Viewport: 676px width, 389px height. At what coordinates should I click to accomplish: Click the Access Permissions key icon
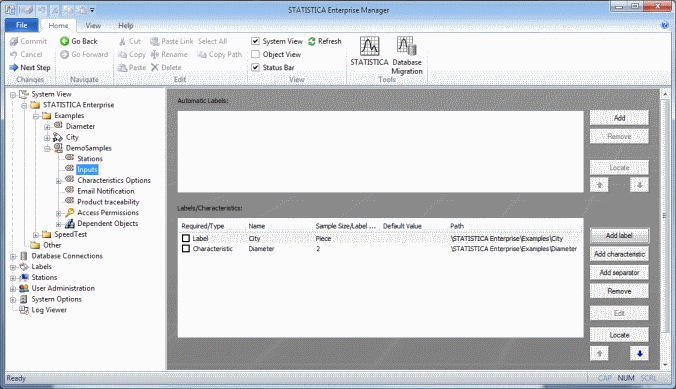[x=69, y=213]
